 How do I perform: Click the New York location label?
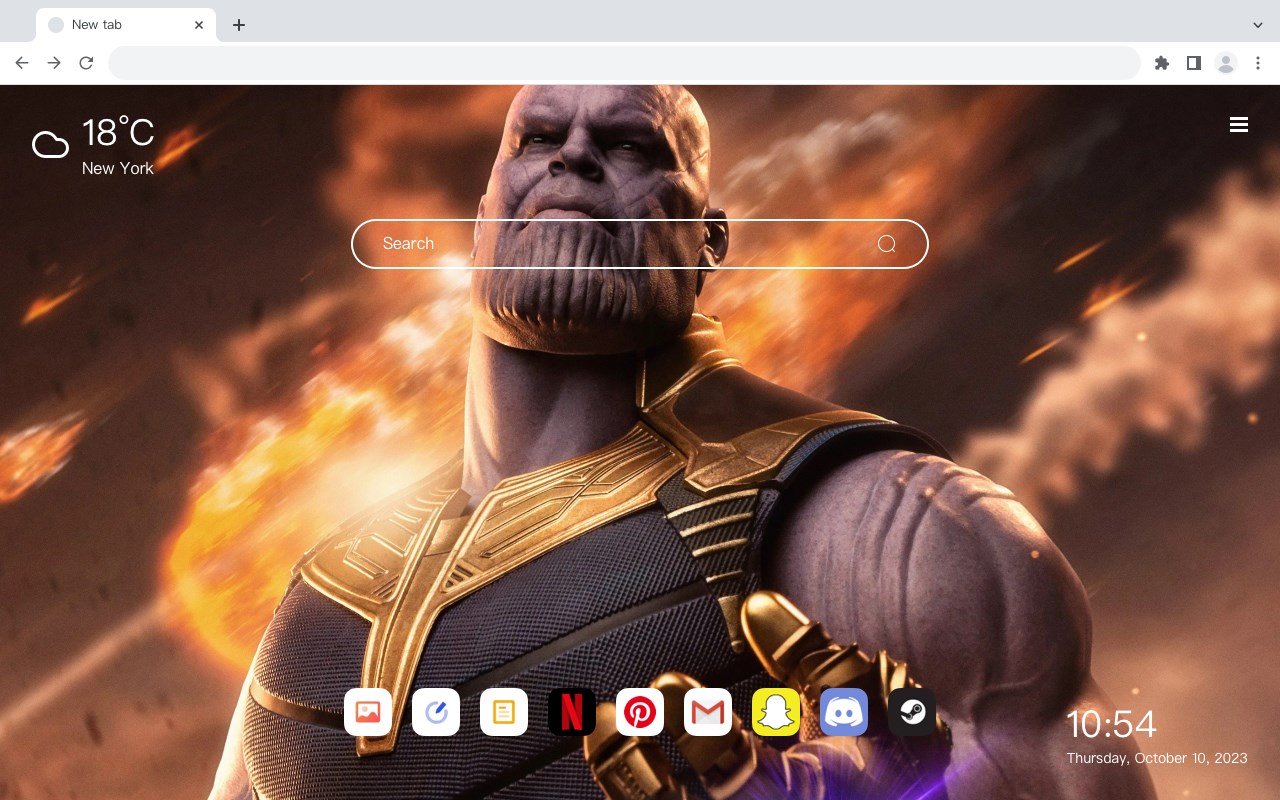point(118,169)
